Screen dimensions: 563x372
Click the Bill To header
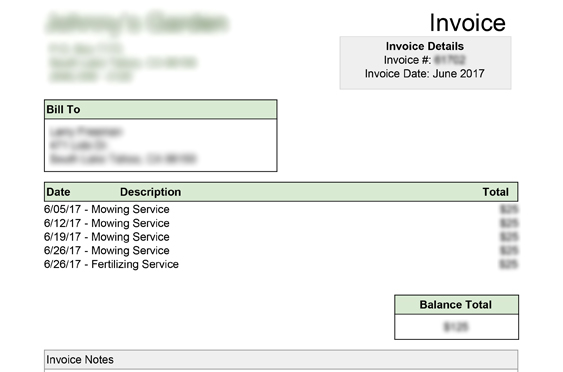click(160, 110)
